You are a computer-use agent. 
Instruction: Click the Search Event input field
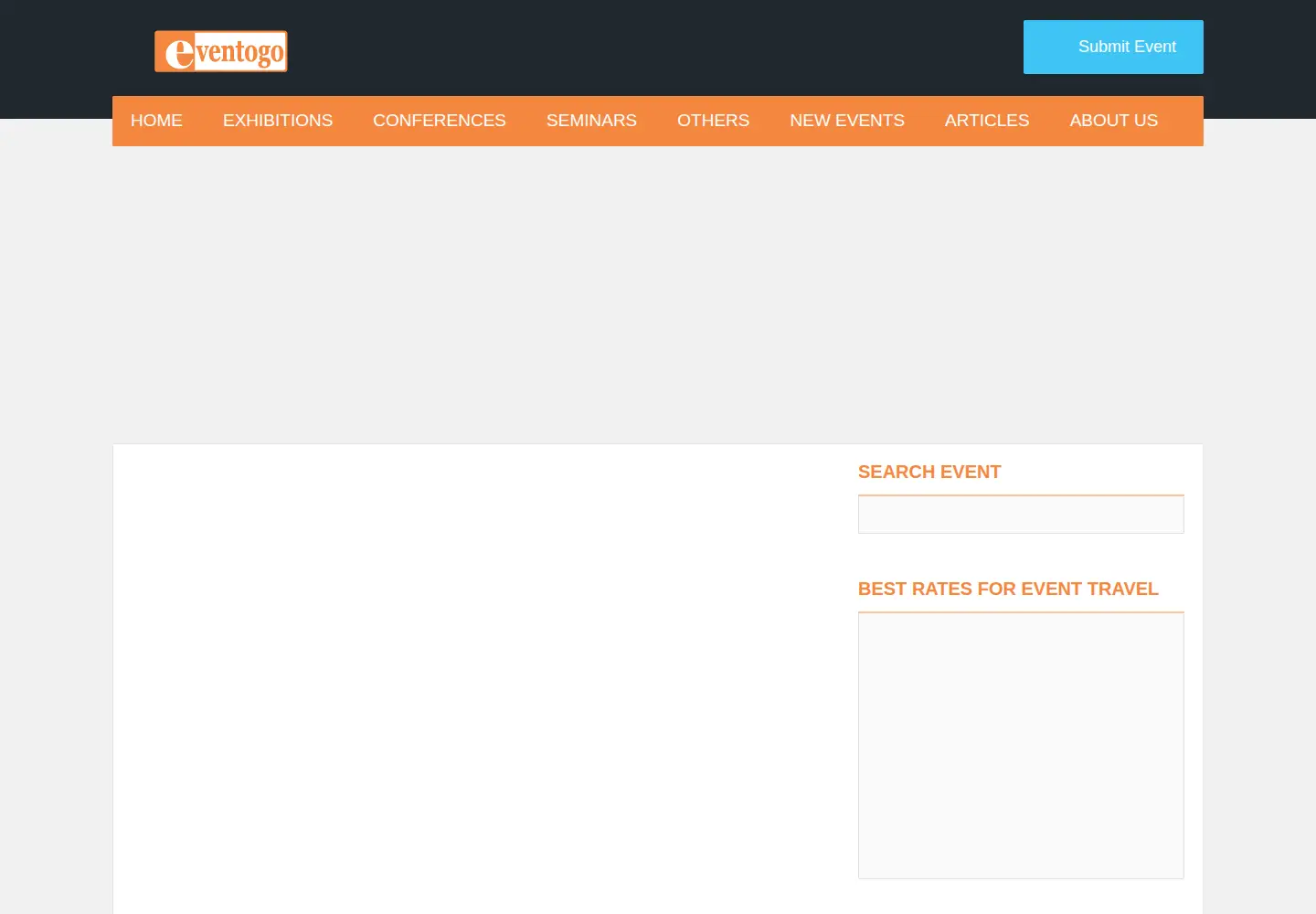(x=1021, y=515)
